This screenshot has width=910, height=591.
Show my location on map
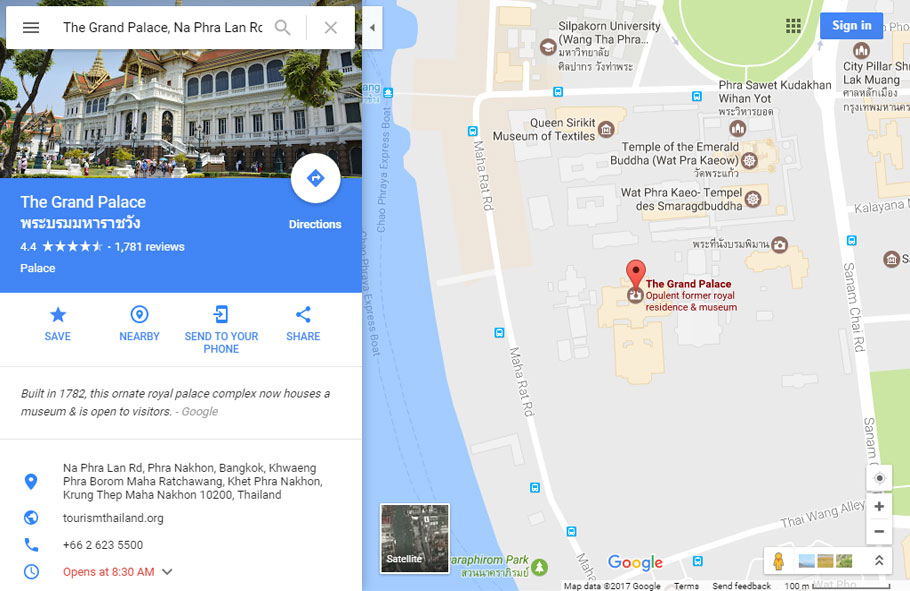(879, 478)
